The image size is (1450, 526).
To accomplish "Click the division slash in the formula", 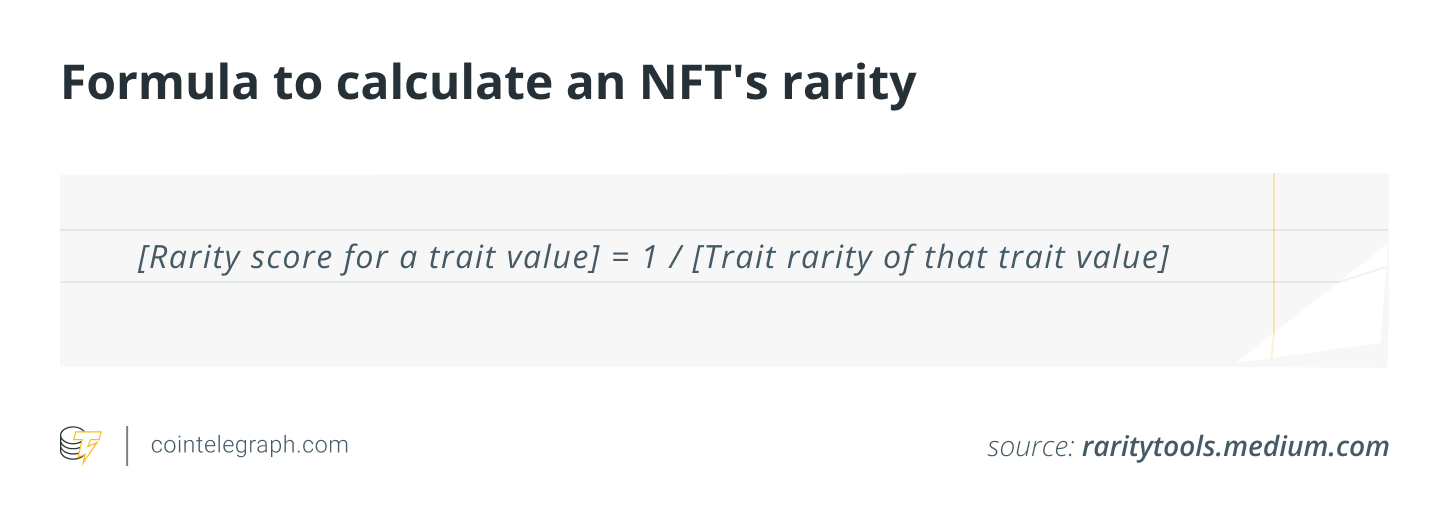I will tap(676, 258).
